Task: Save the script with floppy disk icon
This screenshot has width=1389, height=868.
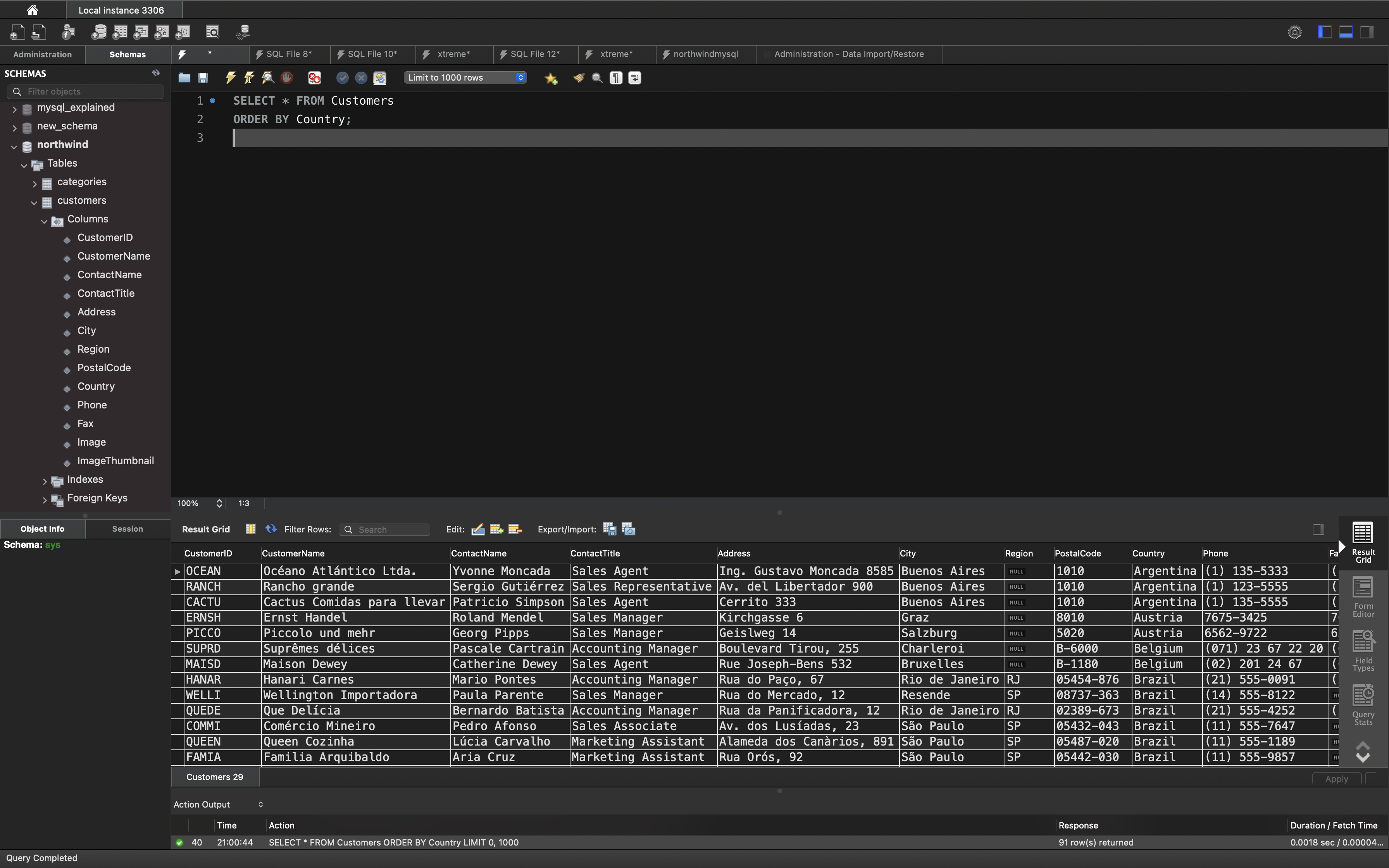Action: pos(203,77)
